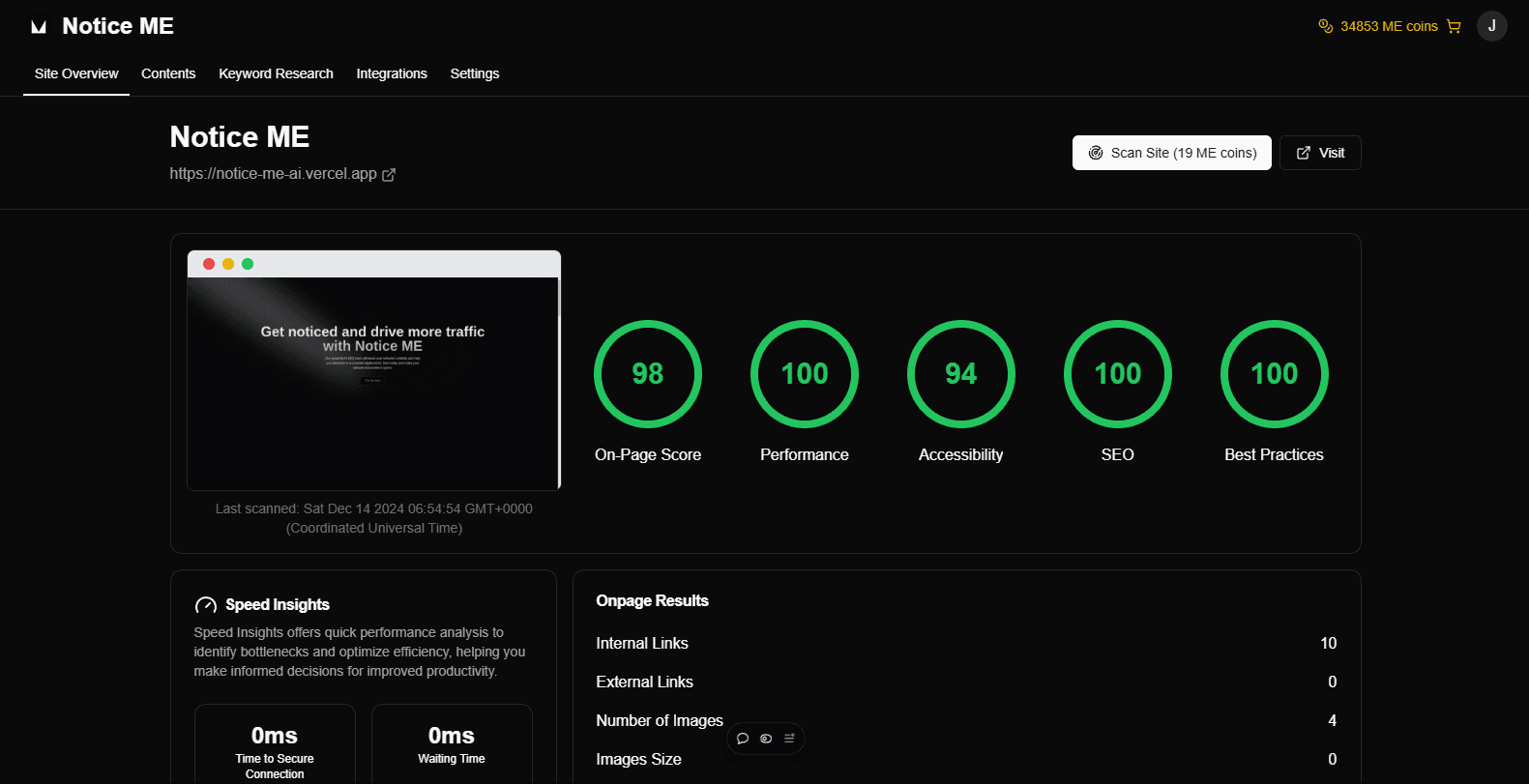This screenshot has height=784, width=1529.
Task: Open the shopping cart icon
Action: [1454, 26]
